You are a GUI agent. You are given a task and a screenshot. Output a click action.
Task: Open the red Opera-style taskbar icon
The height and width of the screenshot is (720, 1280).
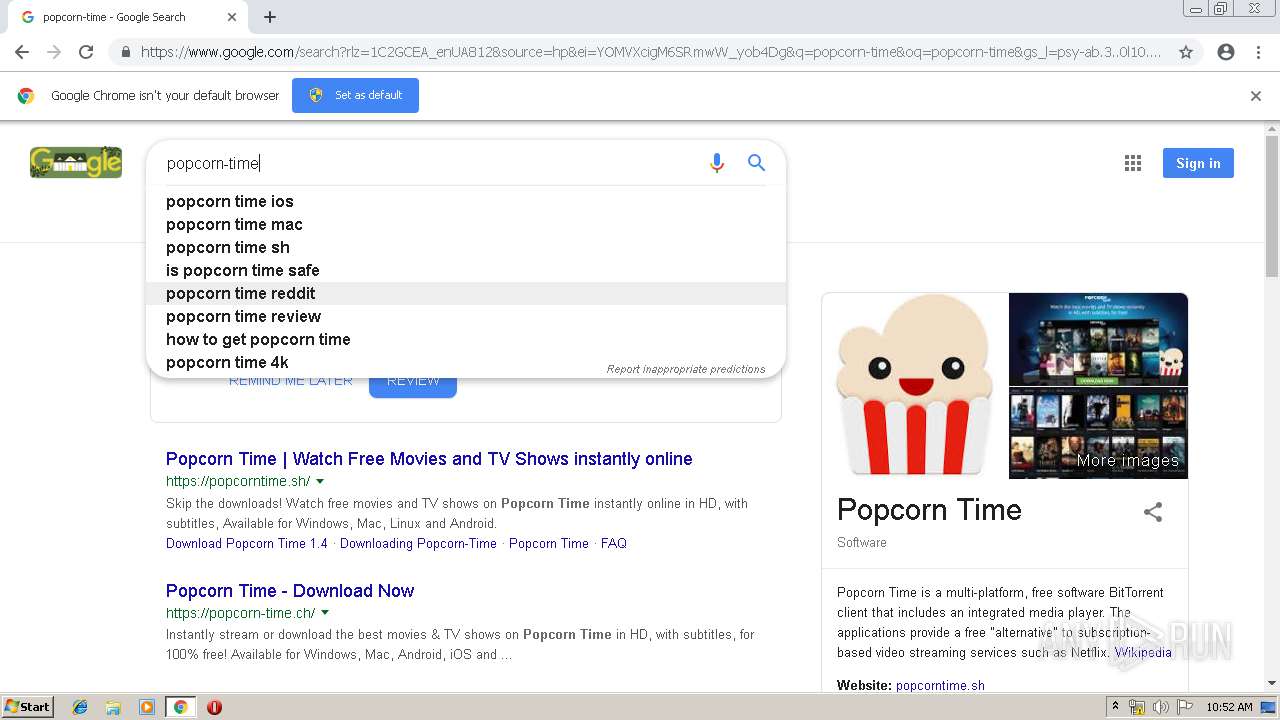click(214, 707)
